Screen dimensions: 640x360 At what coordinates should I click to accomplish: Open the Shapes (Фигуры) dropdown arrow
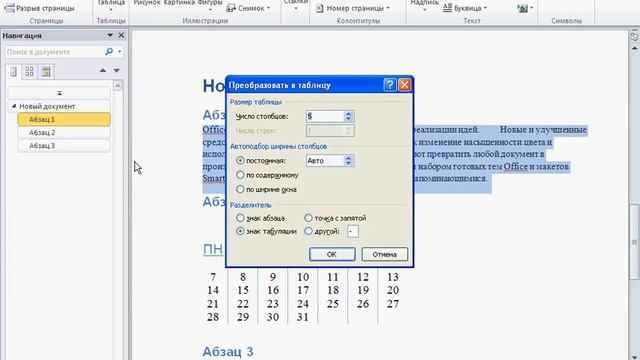210,9
